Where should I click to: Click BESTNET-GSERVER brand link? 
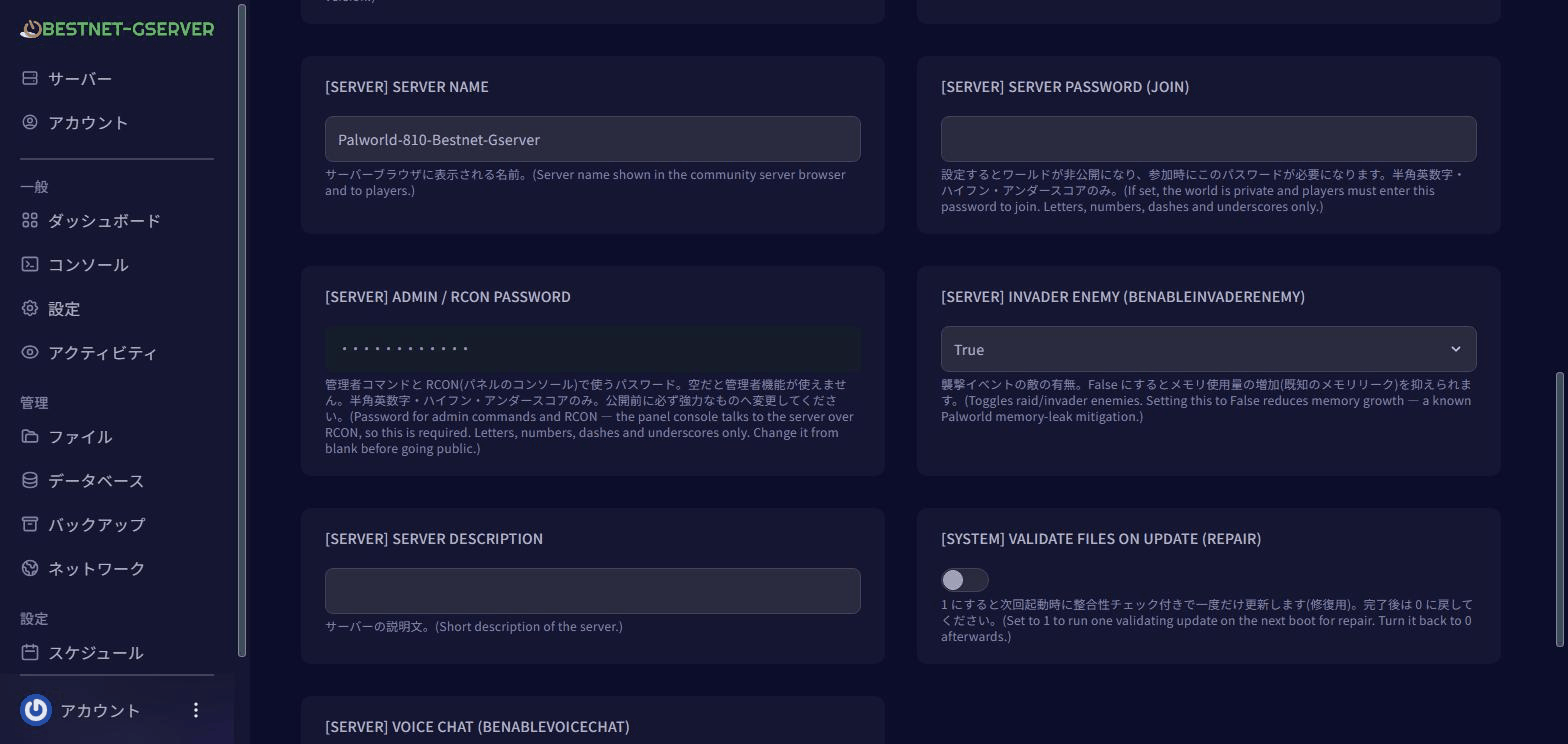pos(117,29)
